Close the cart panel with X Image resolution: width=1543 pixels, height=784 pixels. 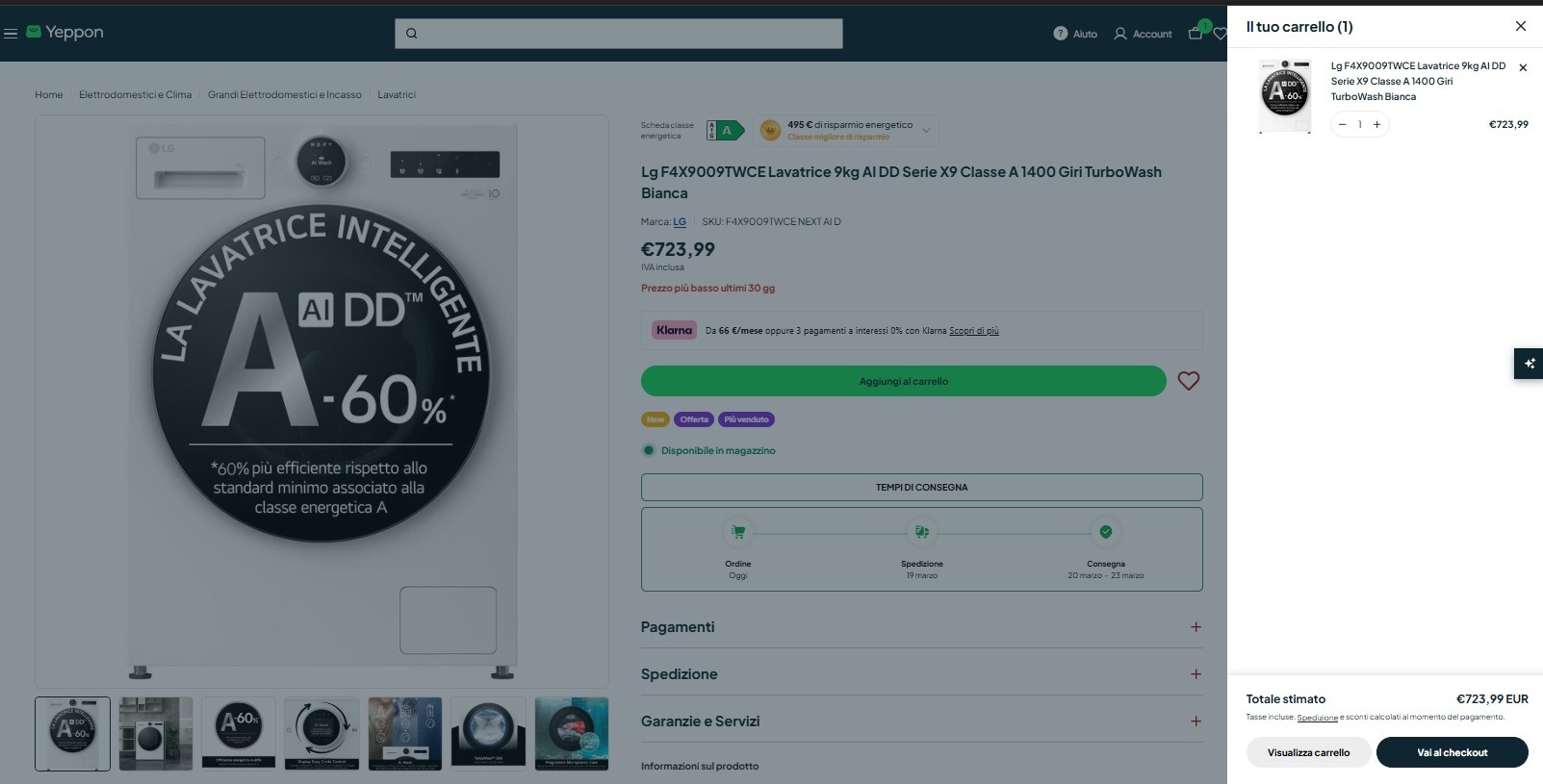1521,26
